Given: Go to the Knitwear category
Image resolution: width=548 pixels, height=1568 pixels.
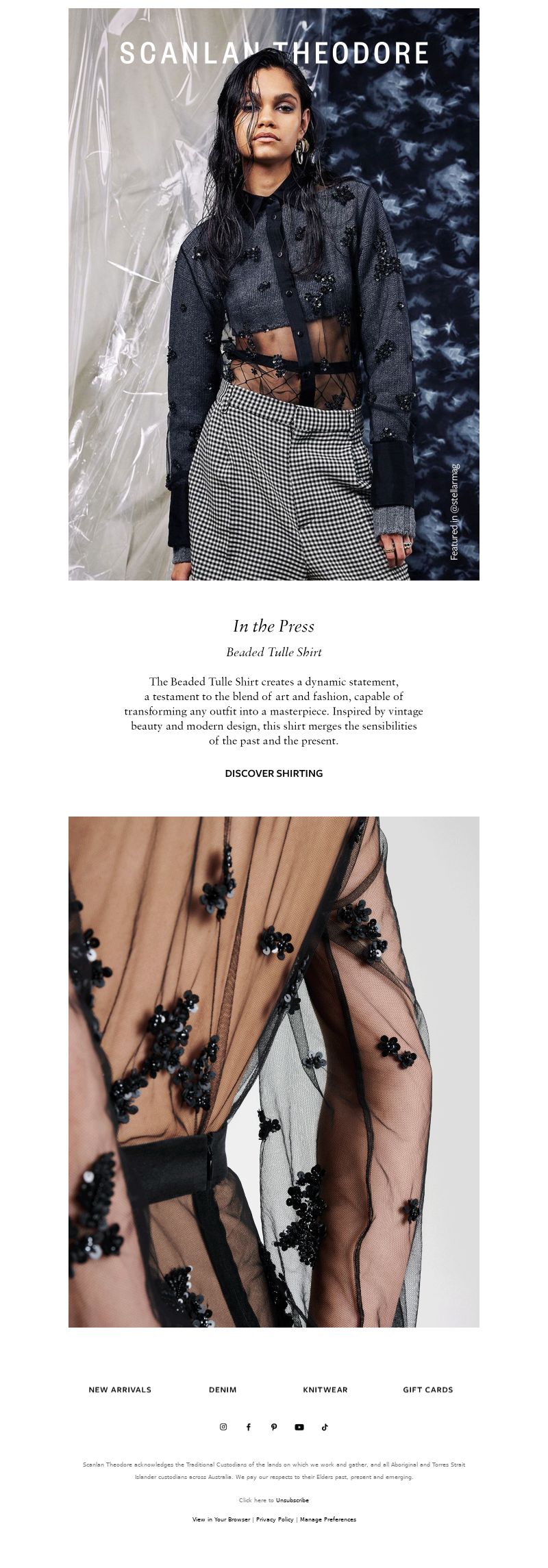Looking at the screenshot, I should coord(325,1390).
